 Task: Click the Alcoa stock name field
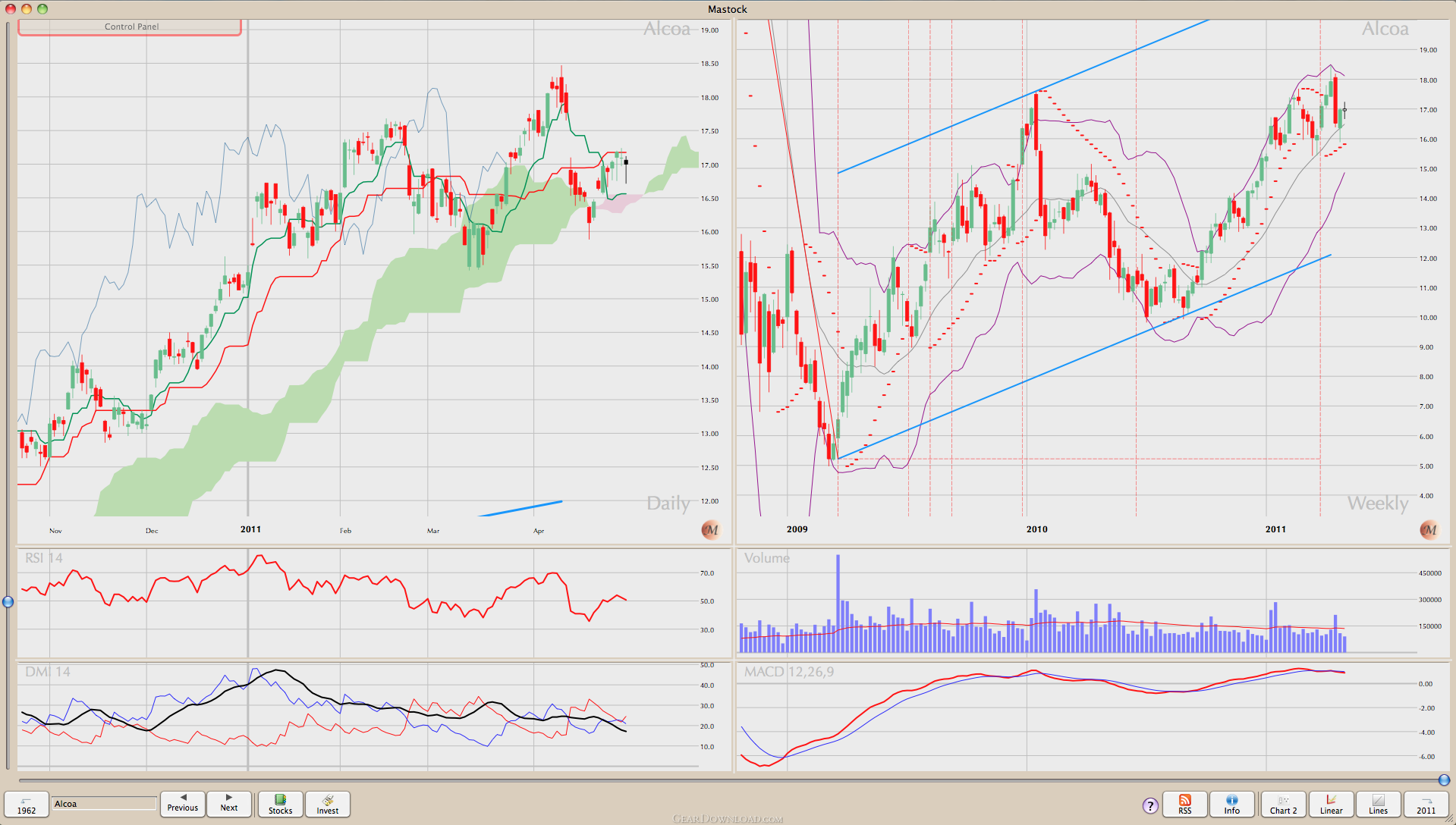pos(104,803)
